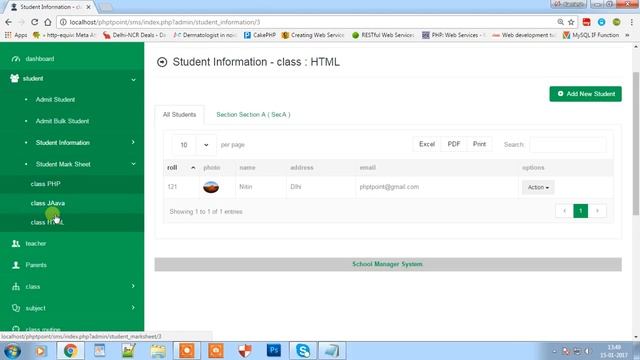Export the table with PDF button
Image resolution: width=640 pixels, height=360 pixels.
click(453, 144)
